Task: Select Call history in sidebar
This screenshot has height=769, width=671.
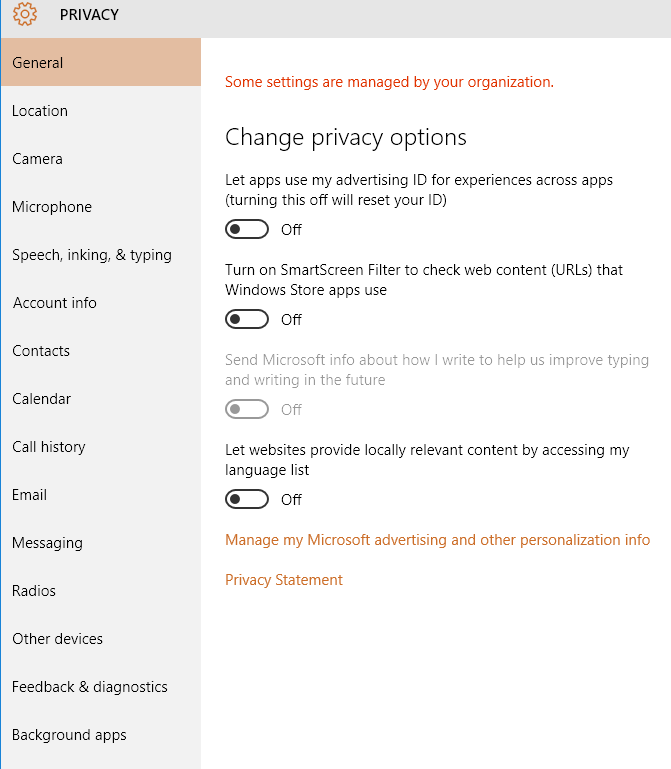Action: 49,447
